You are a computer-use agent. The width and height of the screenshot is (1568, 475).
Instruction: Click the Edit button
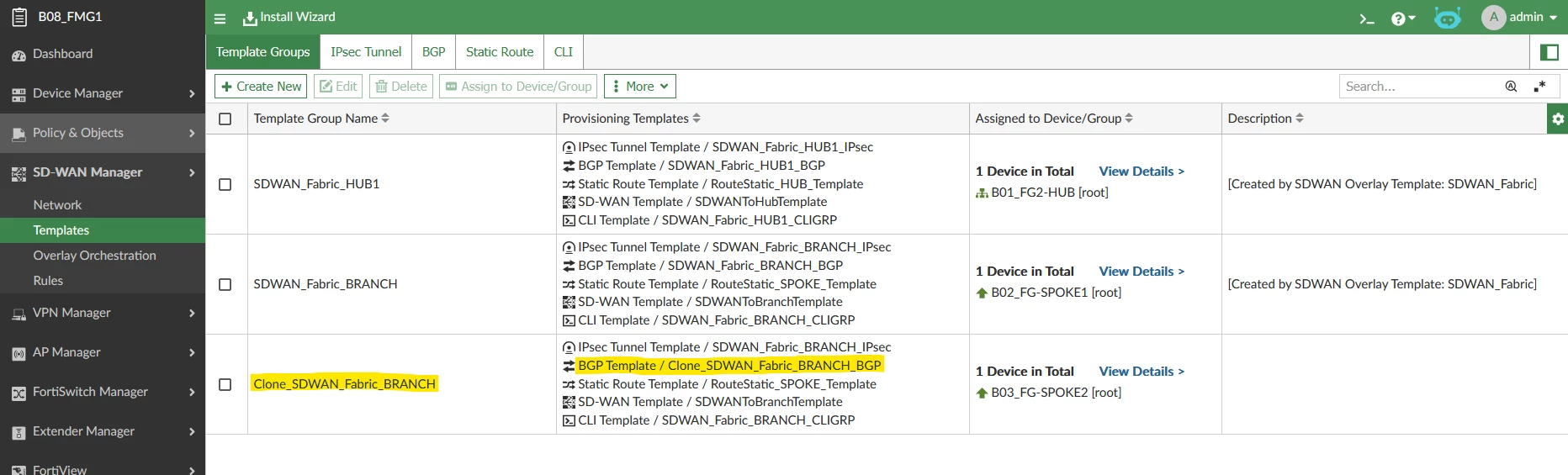click(338, 87)
